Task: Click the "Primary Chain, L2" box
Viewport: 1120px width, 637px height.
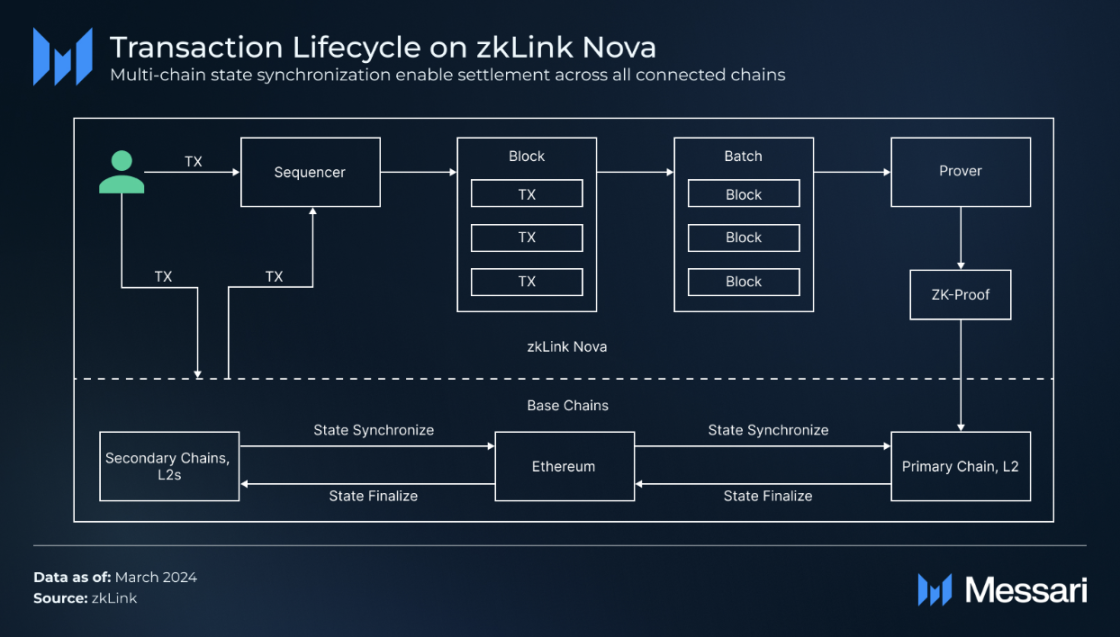Action: point(961,466)
